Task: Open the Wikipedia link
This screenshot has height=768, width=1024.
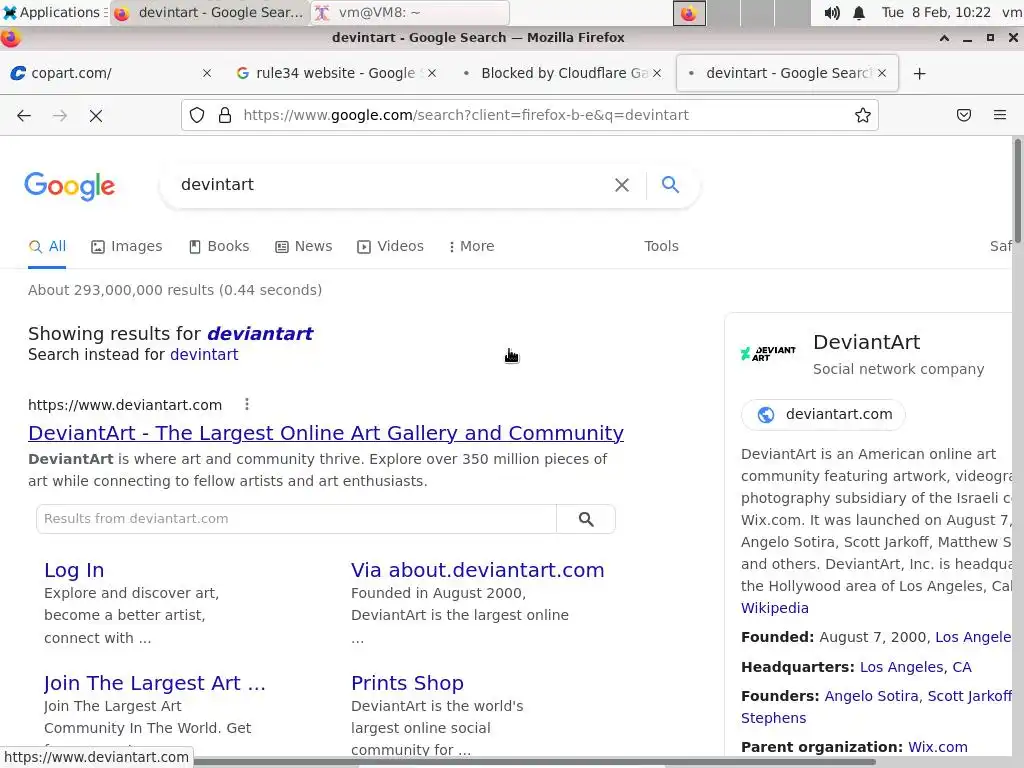Action: tap(775, 608)
